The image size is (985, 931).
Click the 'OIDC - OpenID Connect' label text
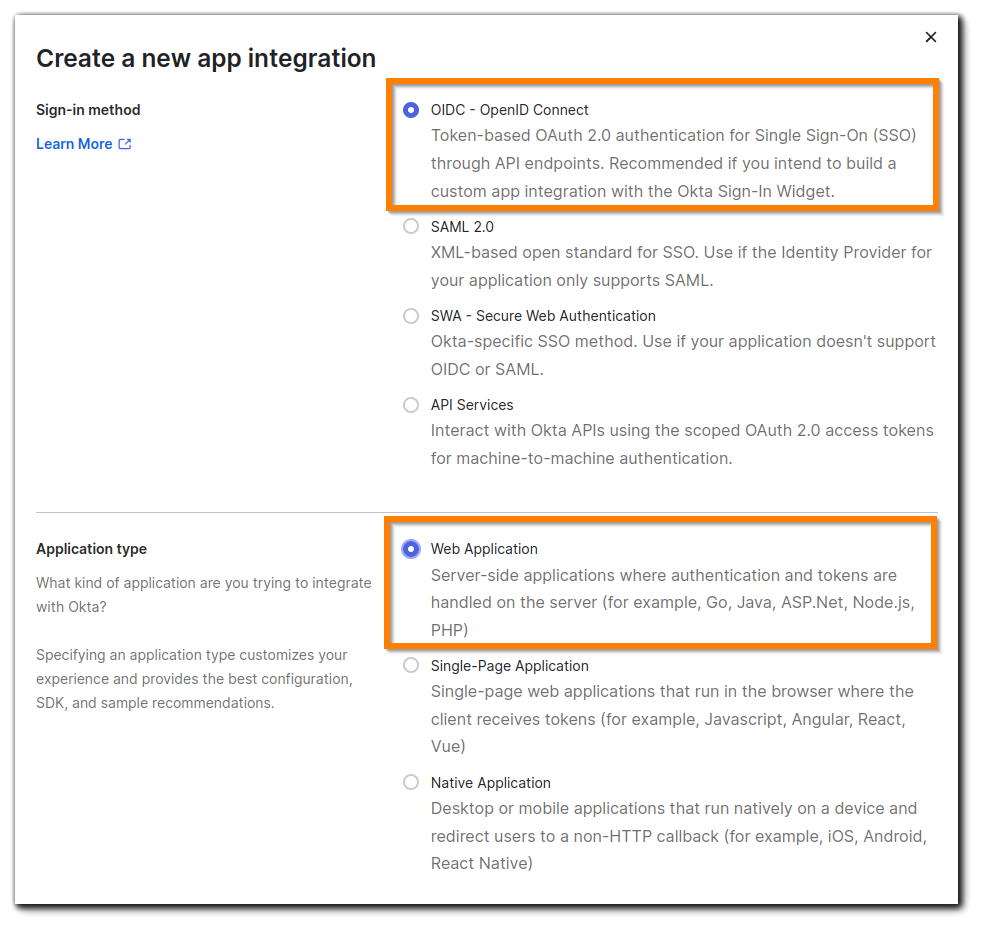pyautogui.click(x=509, y=110)
